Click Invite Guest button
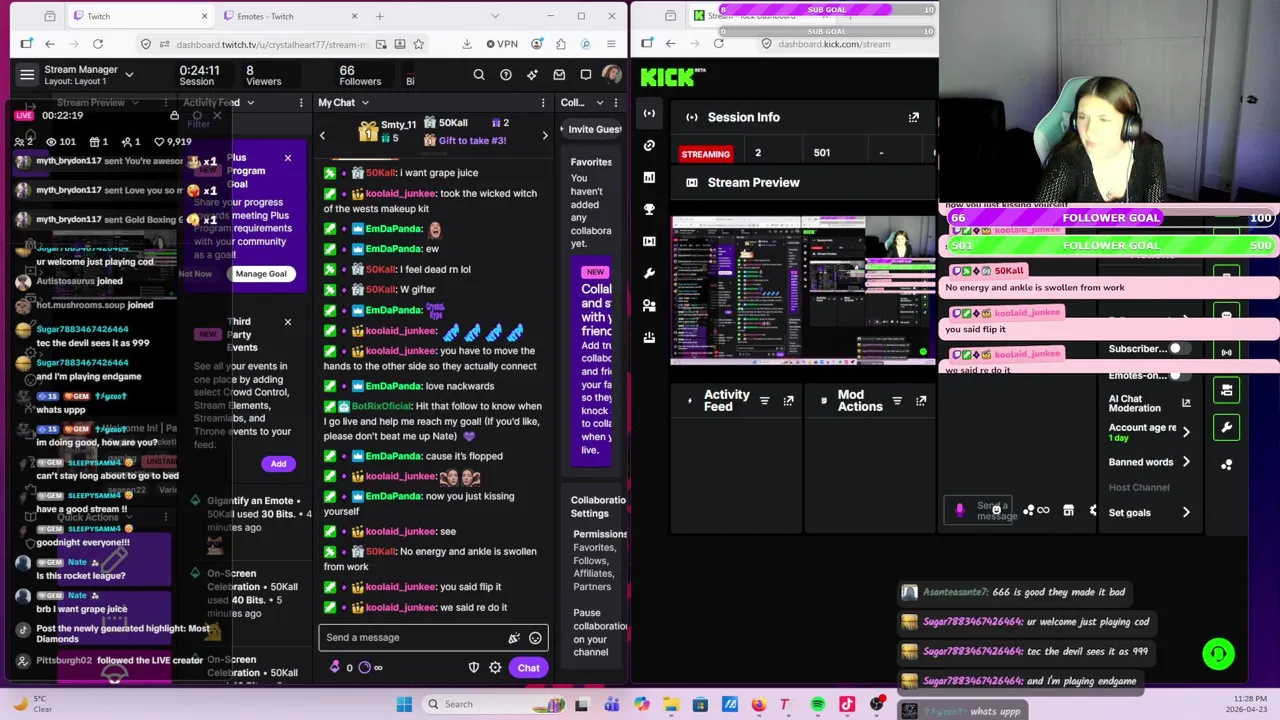The height and width of the screenshot is (720, 1280). pos(593,129)
